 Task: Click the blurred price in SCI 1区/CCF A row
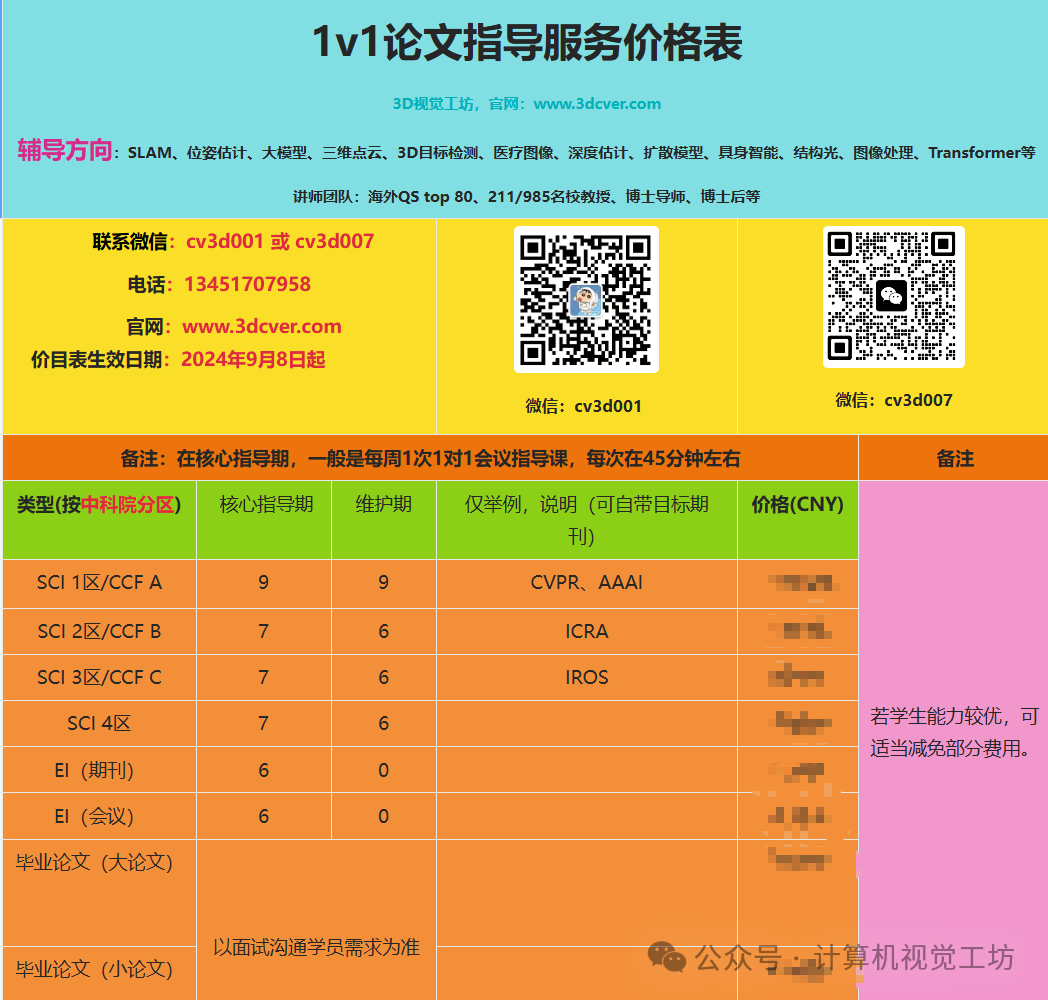coord(801,583)
